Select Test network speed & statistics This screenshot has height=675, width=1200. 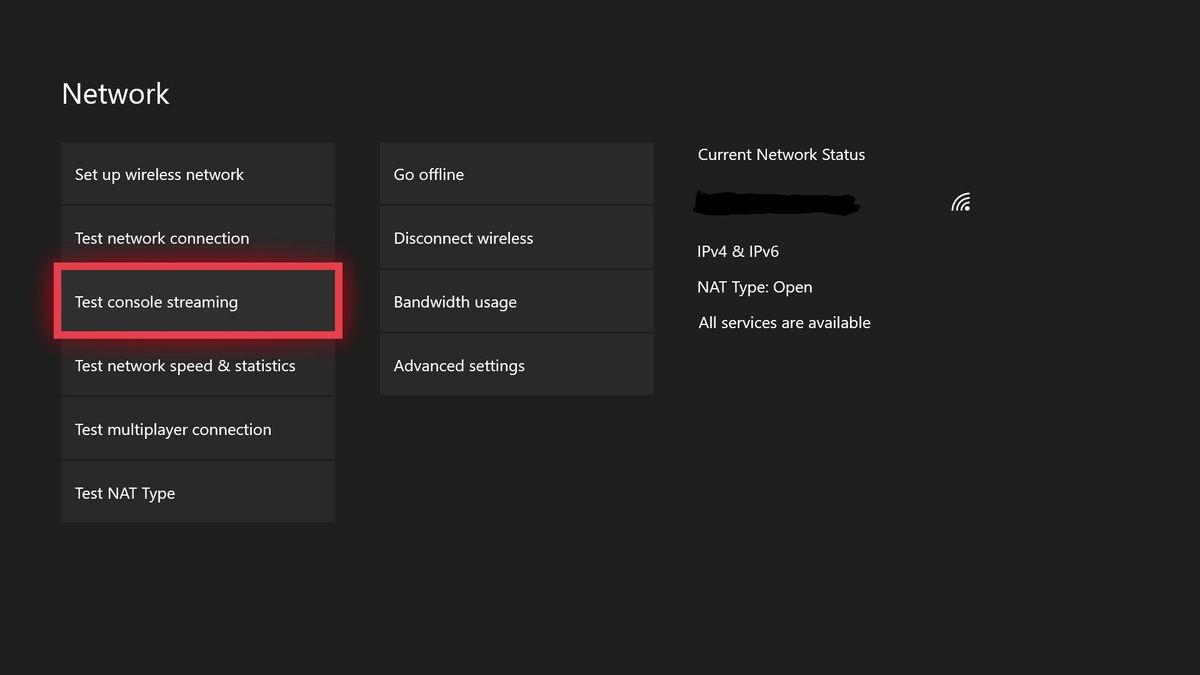(197, 365)
